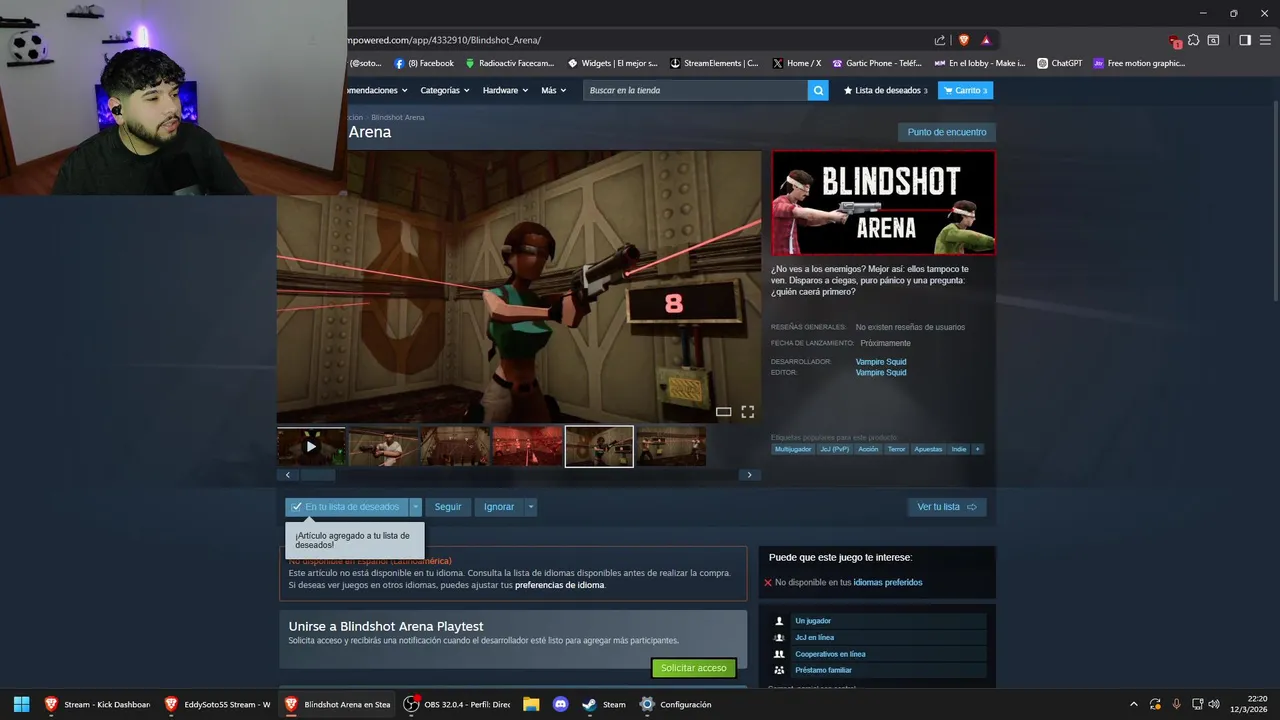Open Discord from the taskbar
The height and width of the screenshot is (720, 1280).
tap(560, 704)
